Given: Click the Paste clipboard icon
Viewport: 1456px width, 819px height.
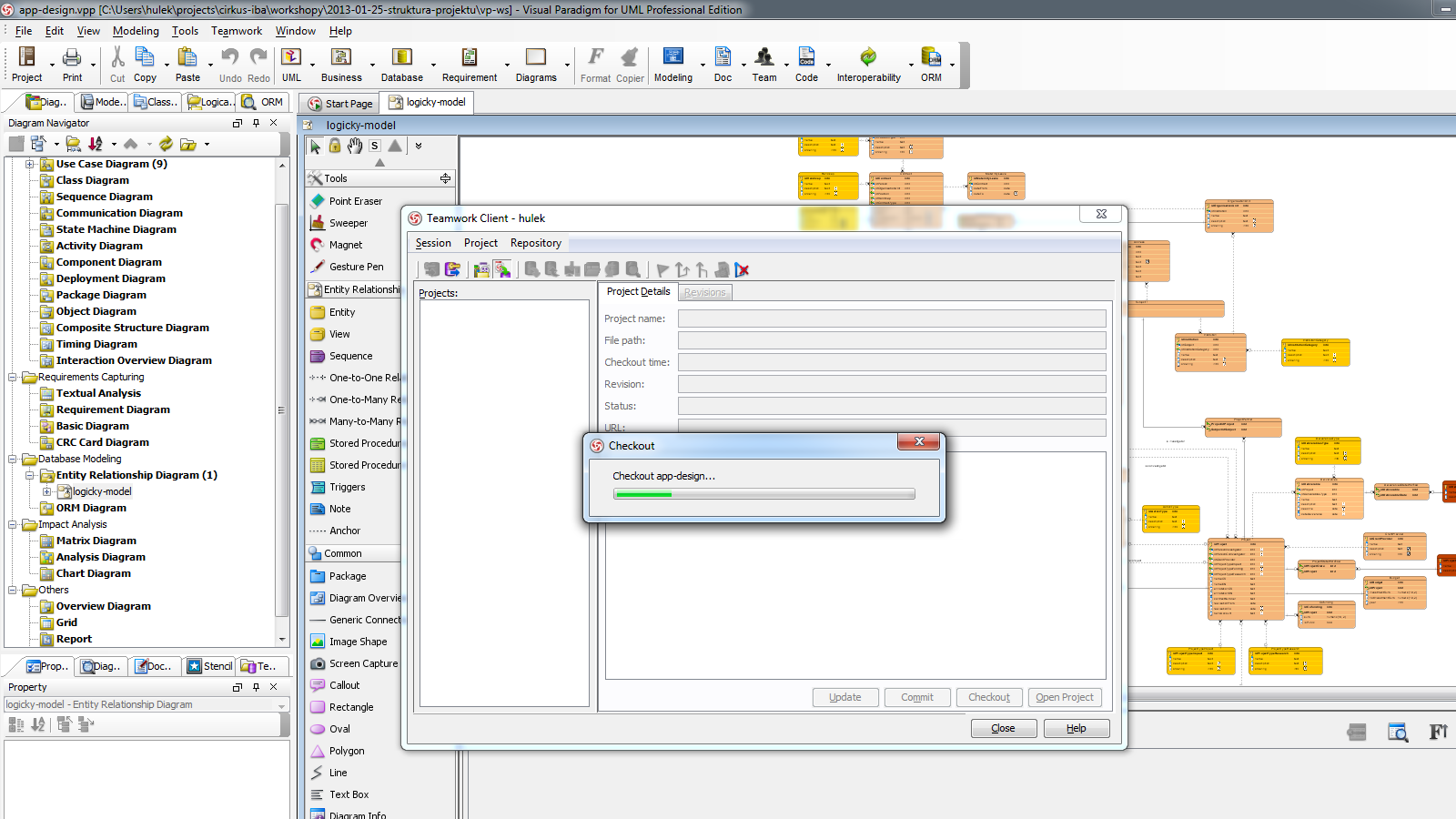Looking at the screenshot, I should point(187,64).
